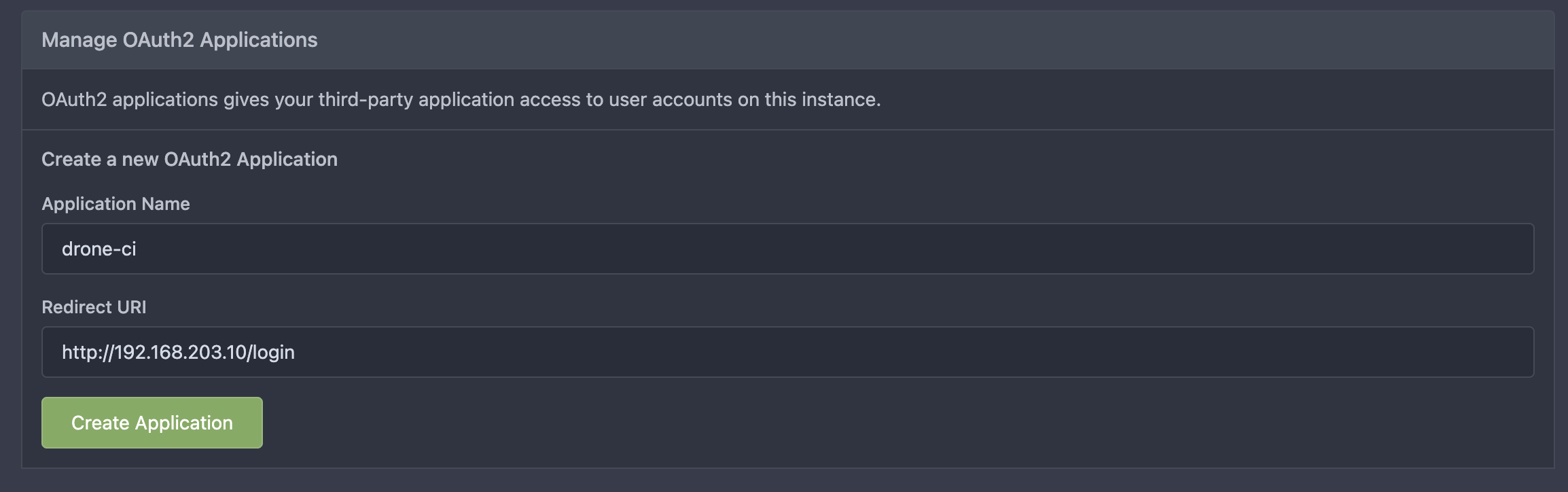The height and width of the screenshot is (492, 1568).
Task: Focus the Redirect URI input field
Action: pos(788,352)
